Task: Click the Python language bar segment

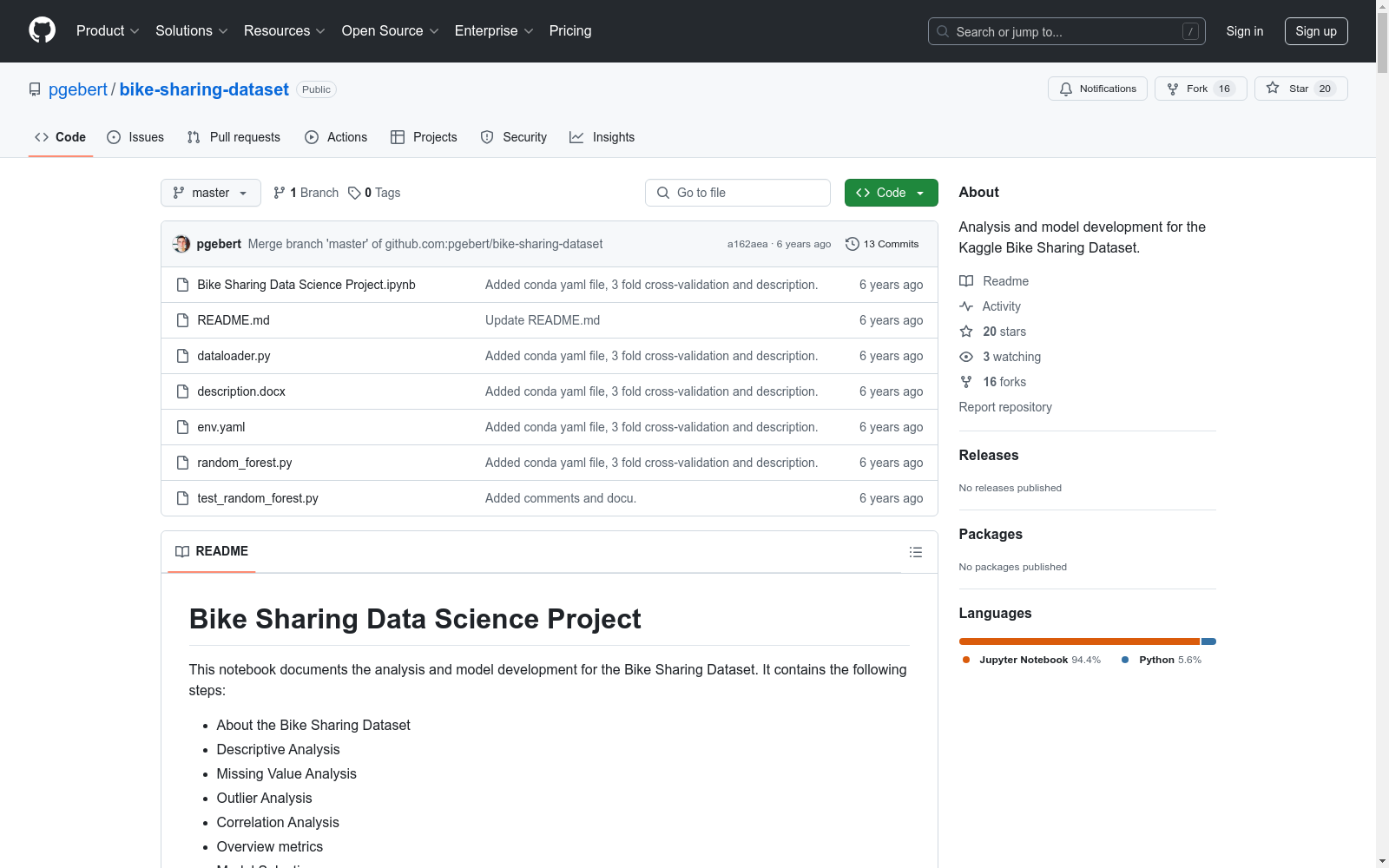Action: (1208, 641)
